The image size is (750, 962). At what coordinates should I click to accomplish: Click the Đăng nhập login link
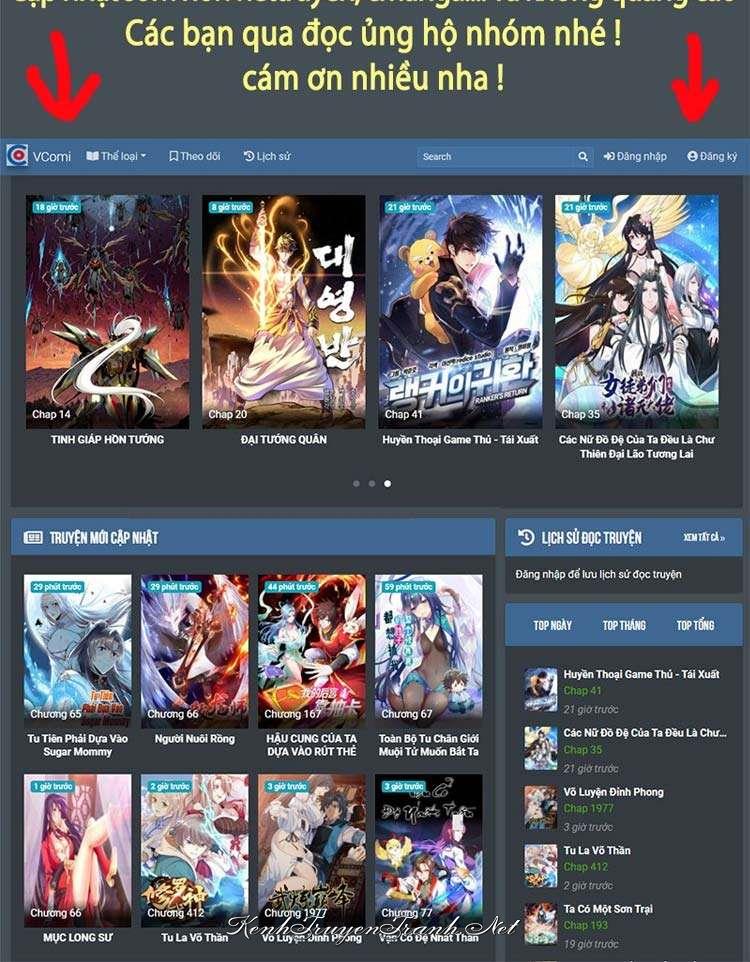coord(635,156)
